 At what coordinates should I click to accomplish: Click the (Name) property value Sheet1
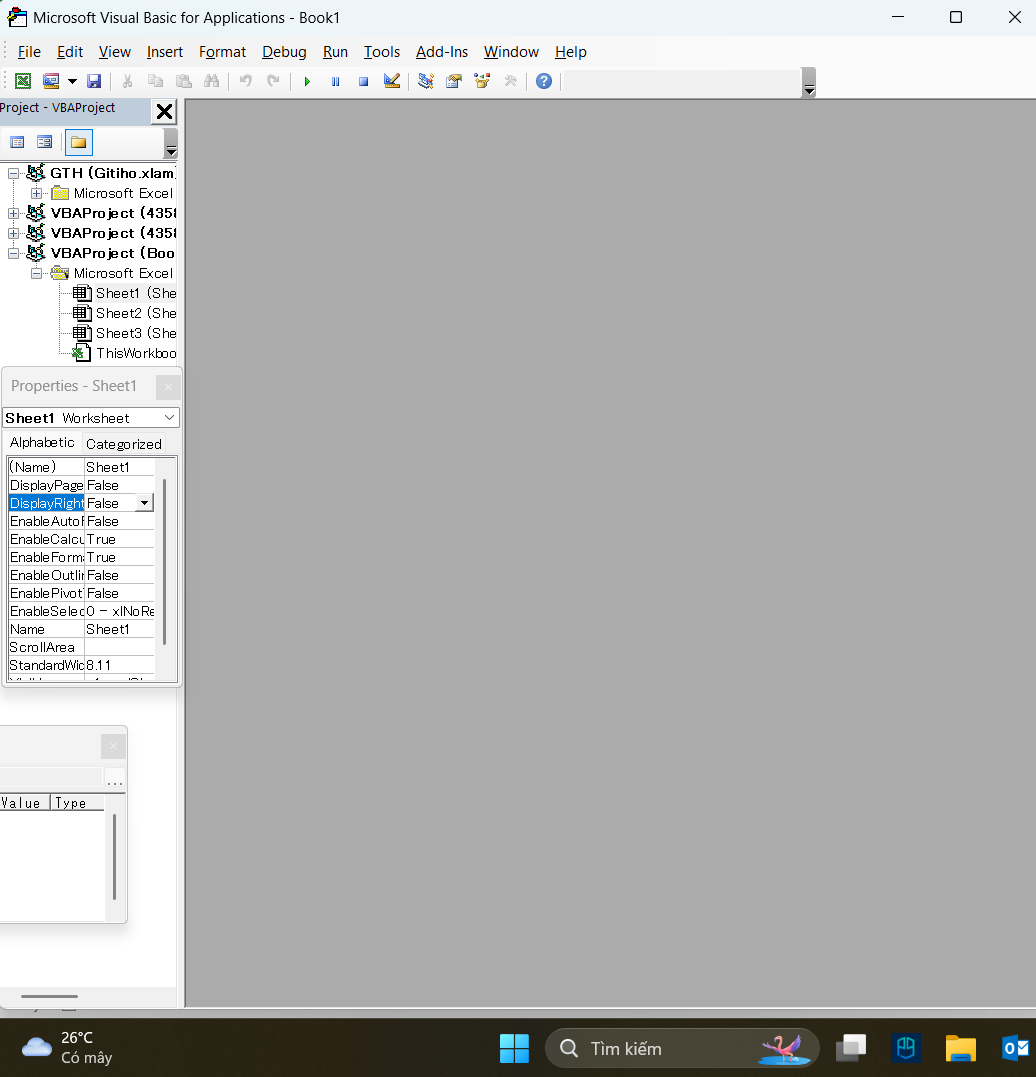point(120,467)
